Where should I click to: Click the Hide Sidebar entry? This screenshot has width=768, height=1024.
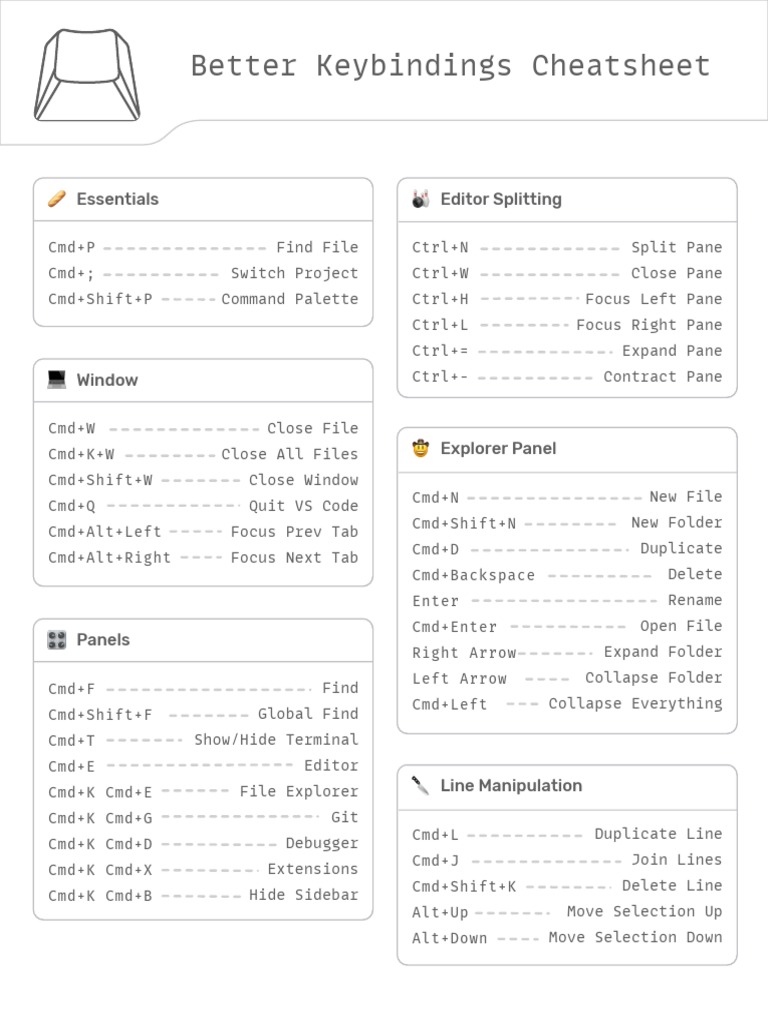tap(303, 895)
